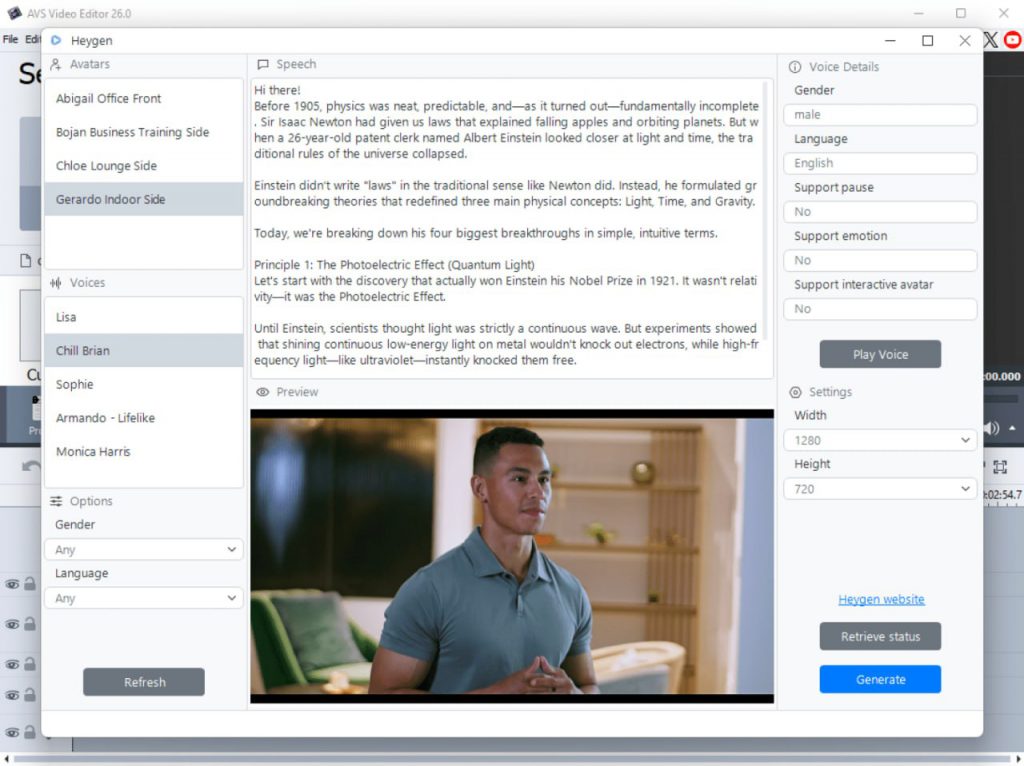Image resolution: width=1024 pixels, height=766 pixels.
Task: Select the Chill Brian voice
Action: click(144, 351)
